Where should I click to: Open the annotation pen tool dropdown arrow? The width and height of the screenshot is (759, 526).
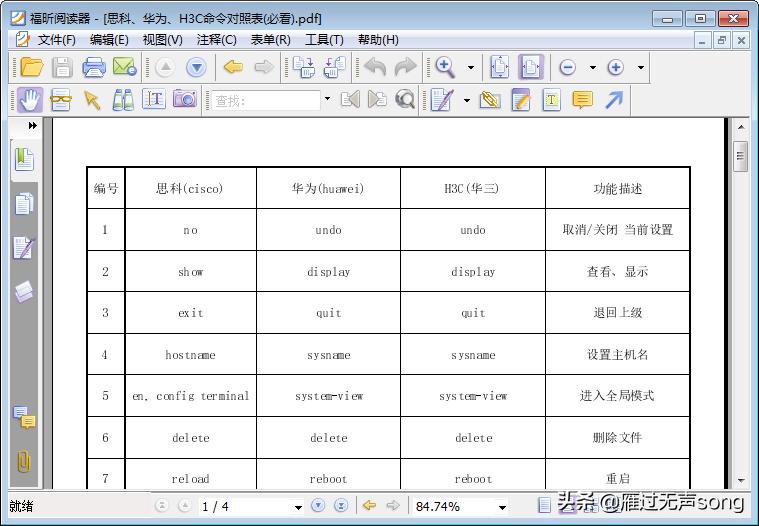point(467,100)
